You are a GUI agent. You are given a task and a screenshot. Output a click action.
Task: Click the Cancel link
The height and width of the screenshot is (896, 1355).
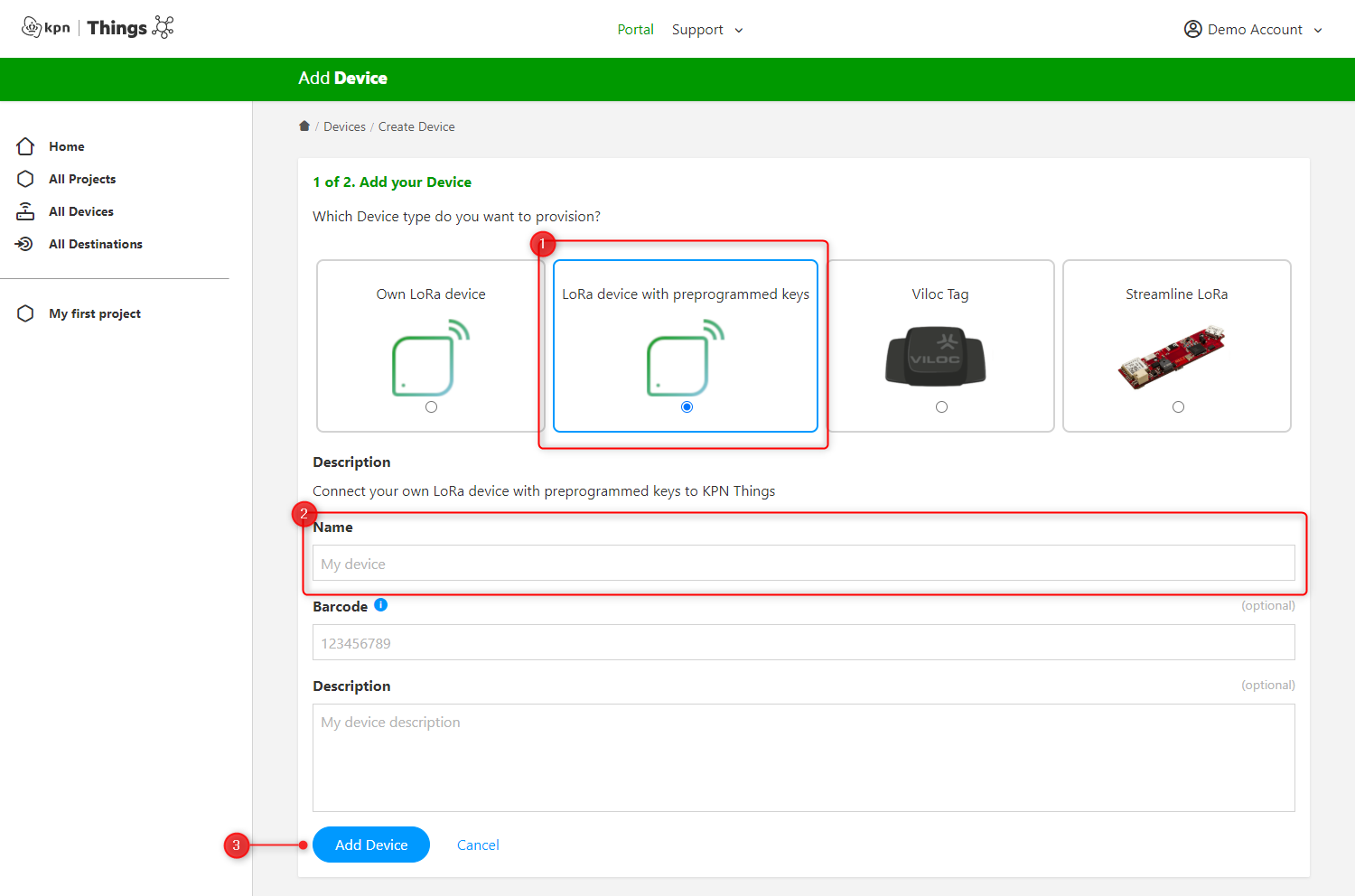click(478, 845)
